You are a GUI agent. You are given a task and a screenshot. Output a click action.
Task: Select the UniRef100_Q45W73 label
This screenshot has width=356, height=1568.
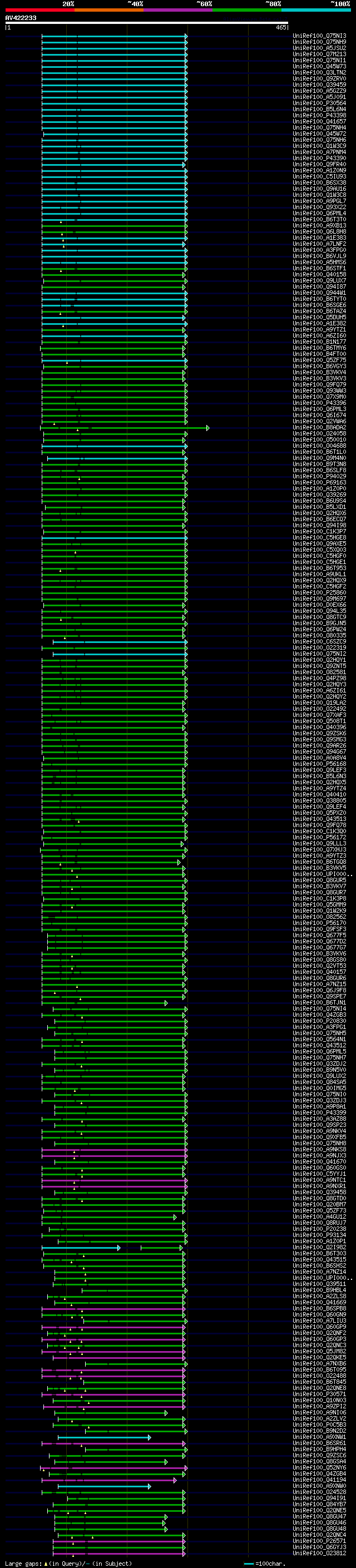pyautogui.click(x=319, y=66)
